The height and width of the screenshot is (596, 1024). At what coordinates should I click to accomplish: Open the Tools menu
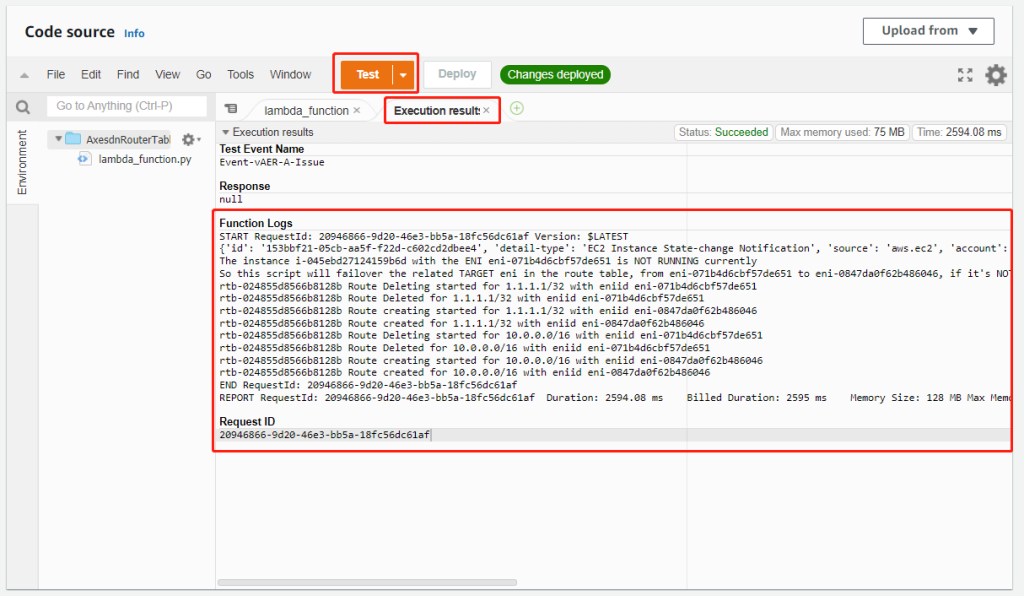pyautogui.click(x=240, y=75)
